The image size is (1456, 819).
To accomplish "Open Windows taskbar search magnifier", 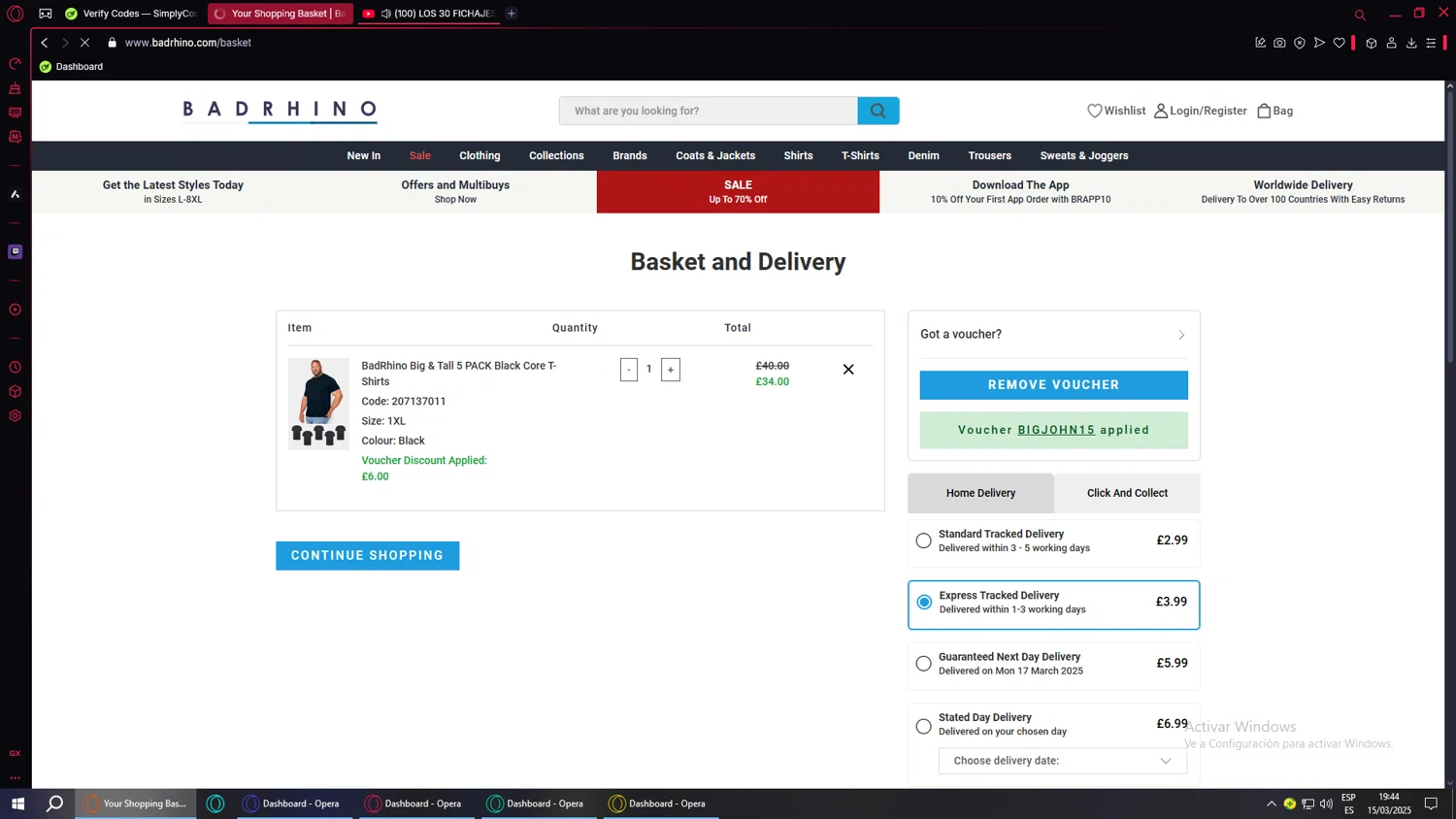I will pyautogui.click(x=55, y=803).
